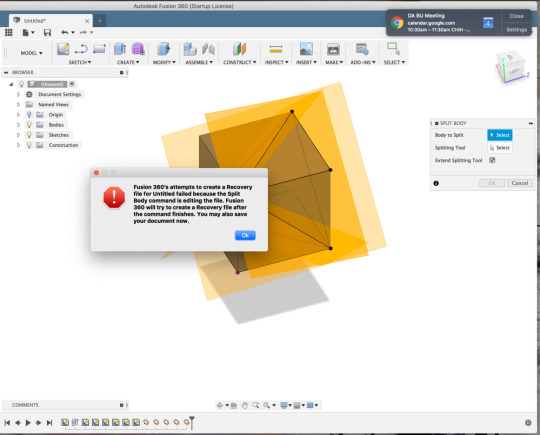This screenshot has width=540, height=435.
Task: Click the Pan hand icon
Action: pos(245,405)
